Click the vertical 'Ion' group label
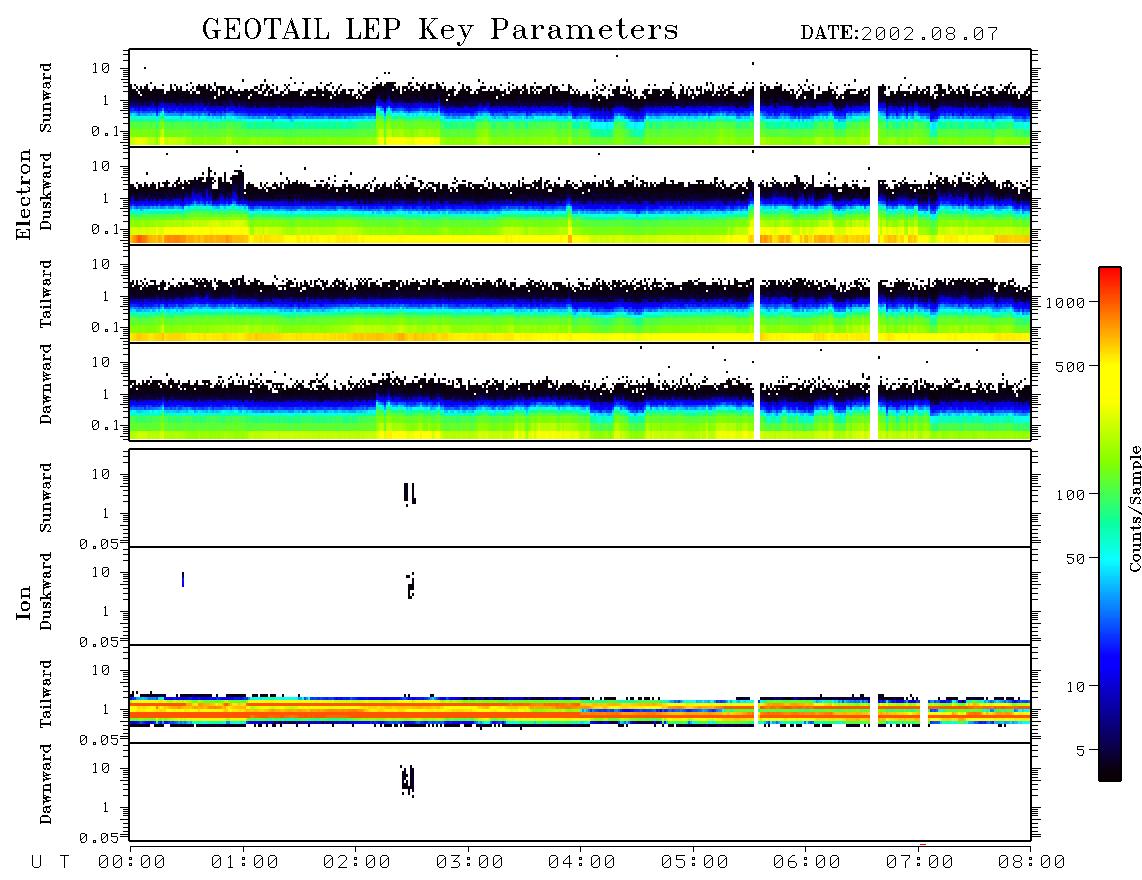 23,603
